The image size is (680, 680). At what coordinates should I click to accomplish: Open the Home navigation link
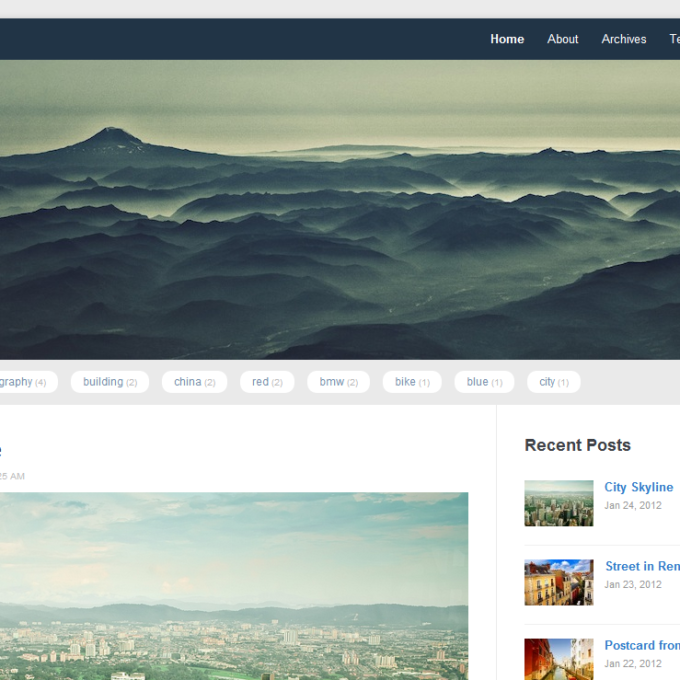[507, 39]
